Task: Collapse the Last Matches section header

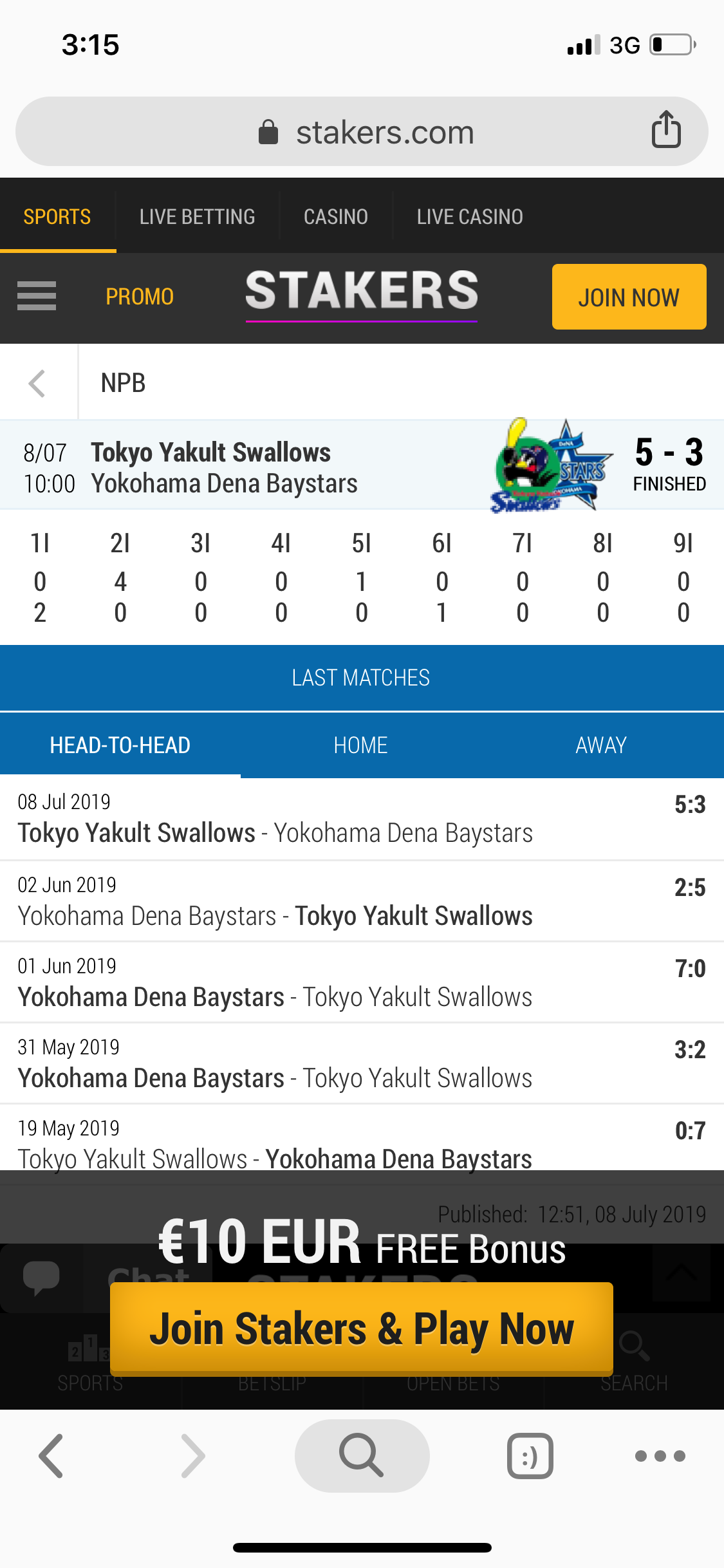Action: pyautogui.click(x=362, y=678)
